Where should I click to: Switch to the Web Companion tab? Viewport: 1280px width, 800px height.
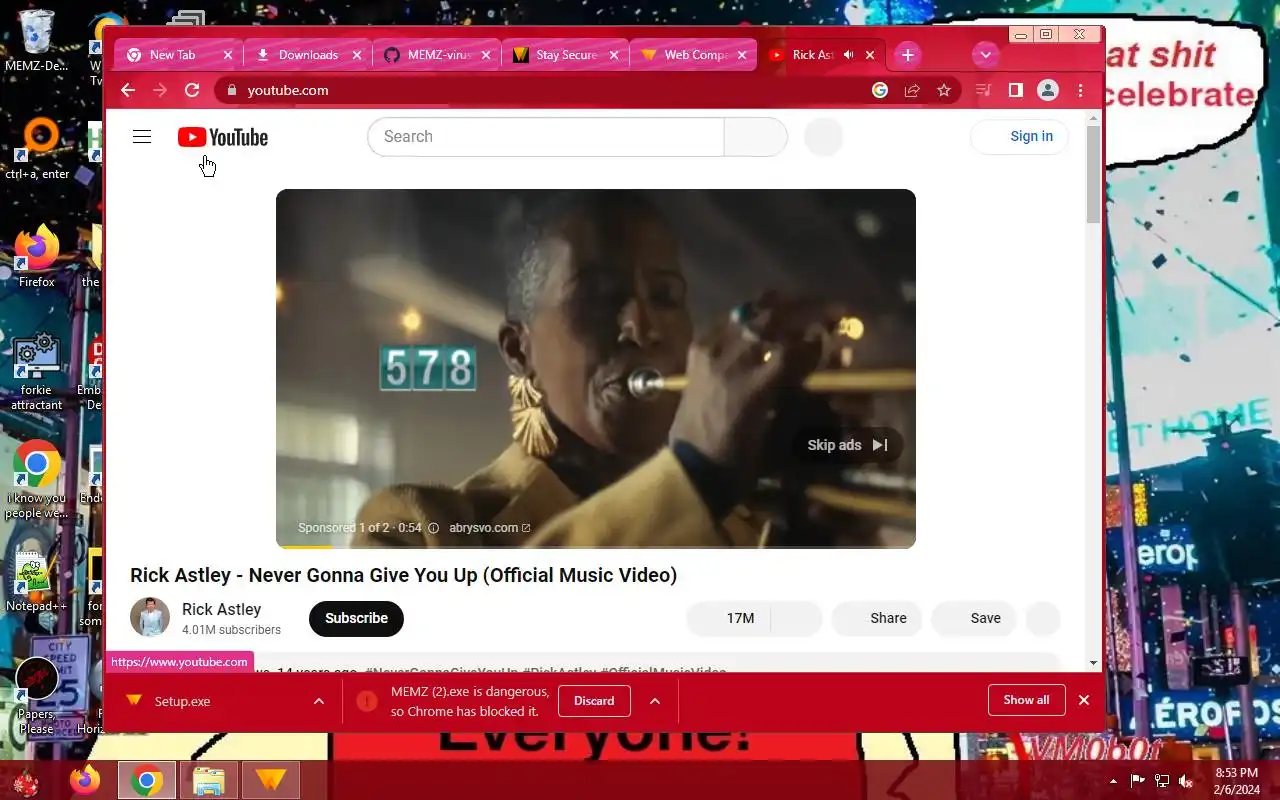pos(694,55)
